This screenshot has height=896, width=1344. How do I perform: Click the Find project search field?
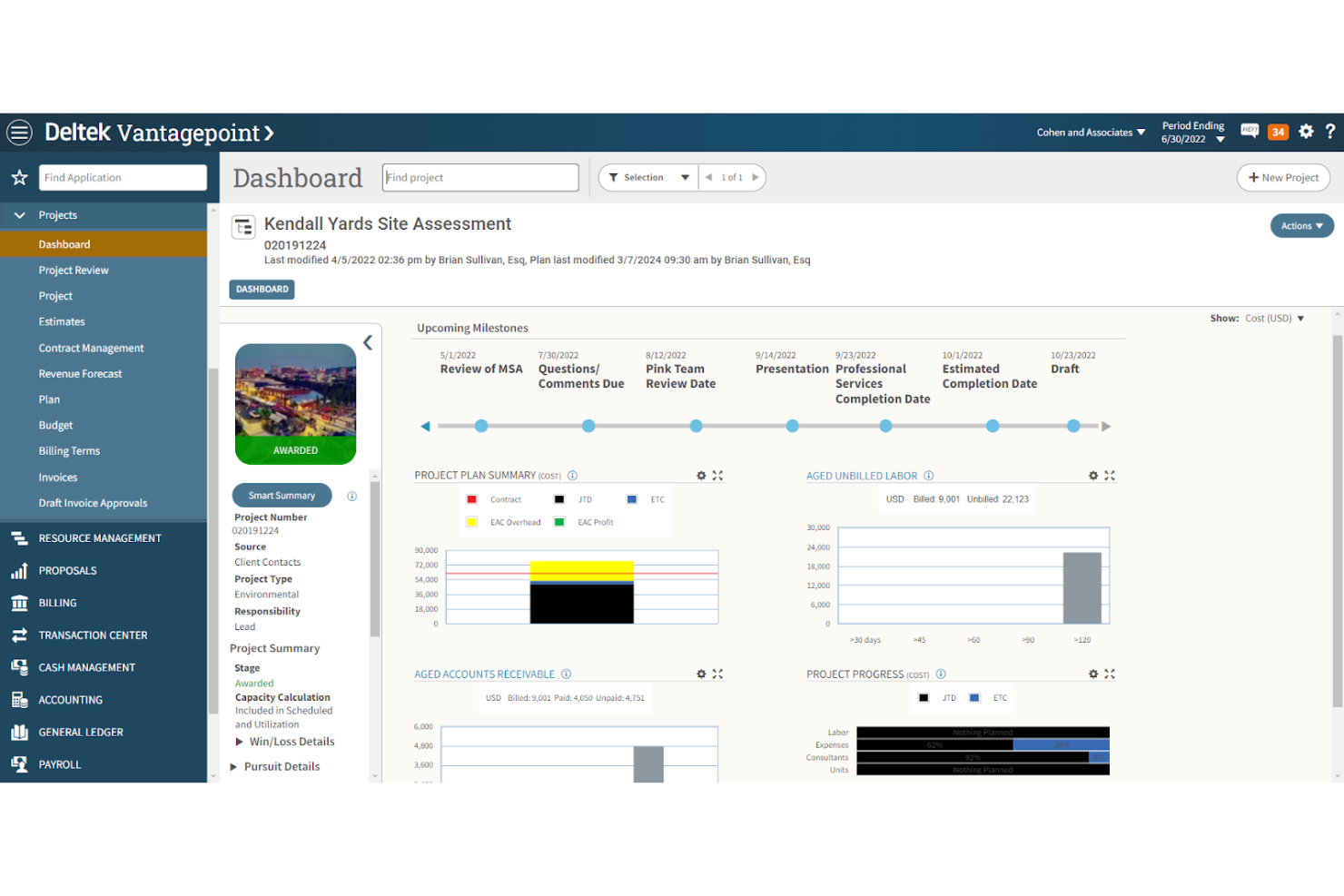tap(480, 177)
